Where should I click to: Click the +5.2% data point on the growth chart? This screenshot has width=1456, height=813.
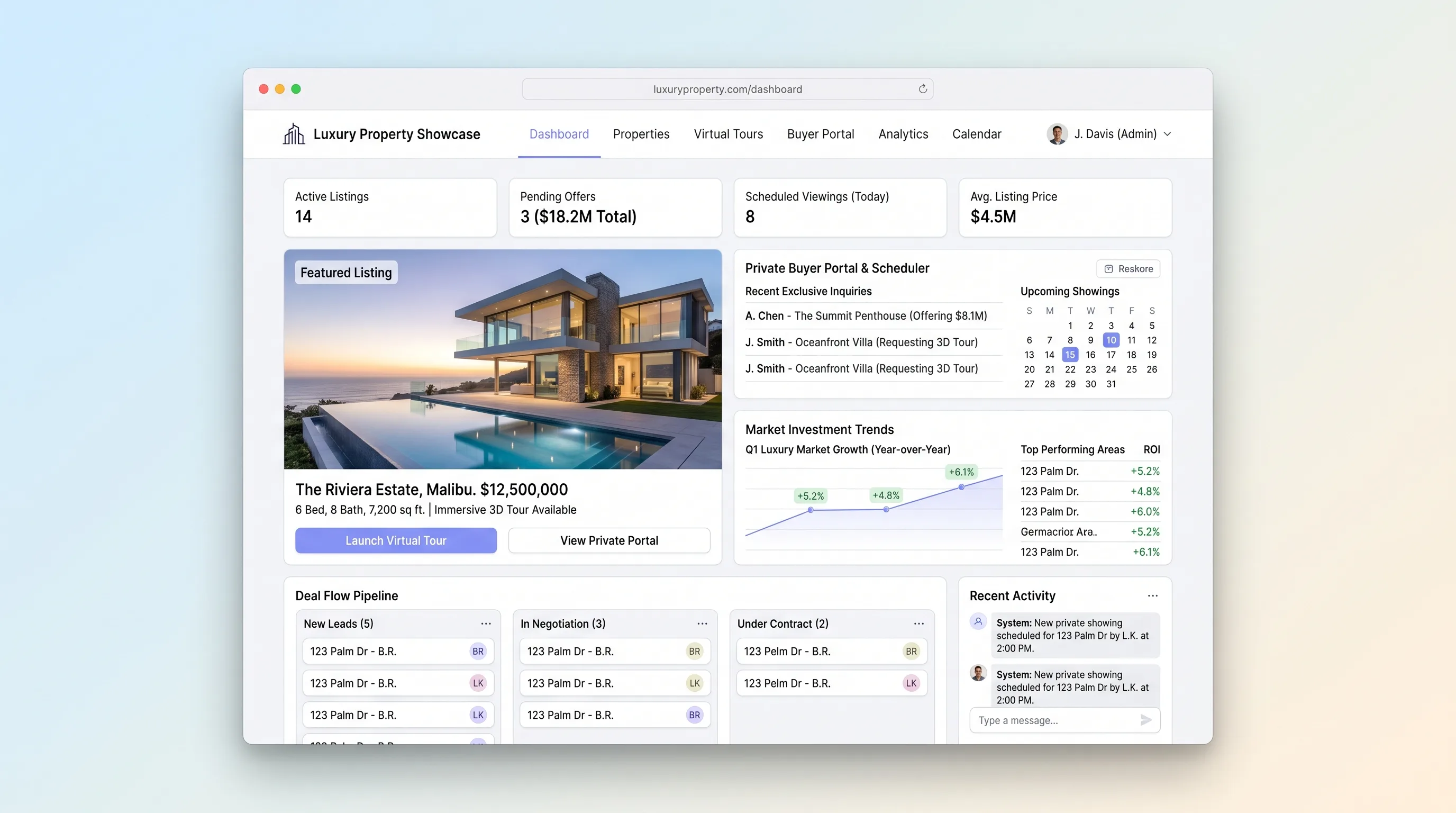[810, 510]
